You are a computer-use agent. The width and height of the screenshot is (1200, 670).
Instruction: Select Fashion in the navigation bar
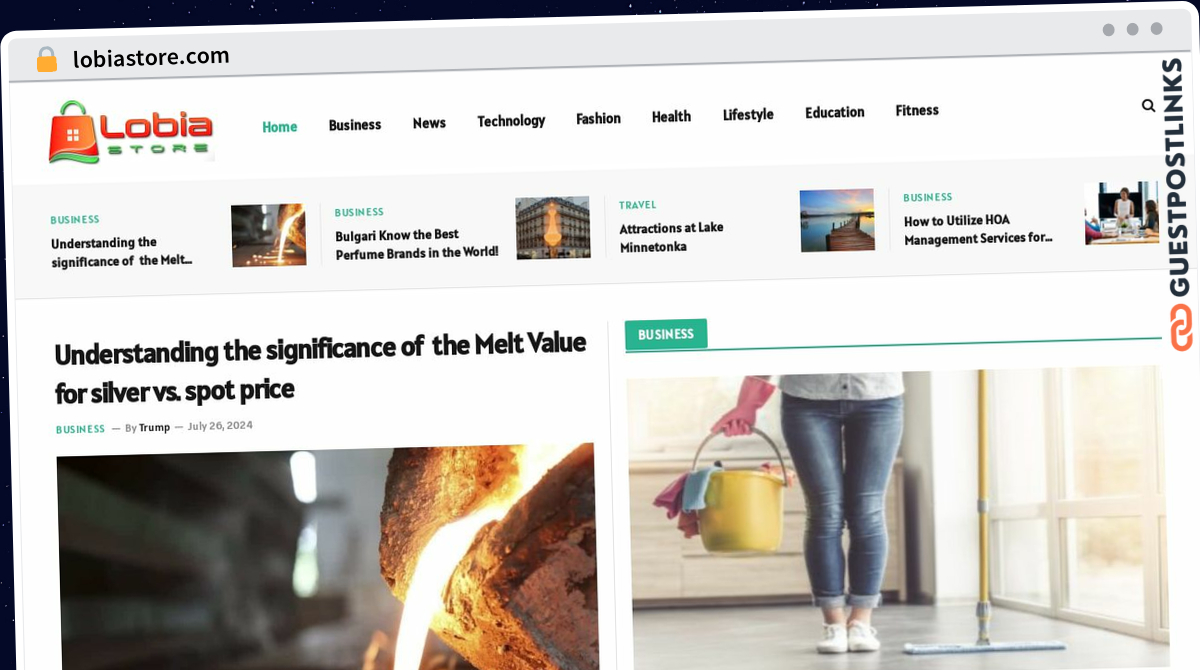598,118
